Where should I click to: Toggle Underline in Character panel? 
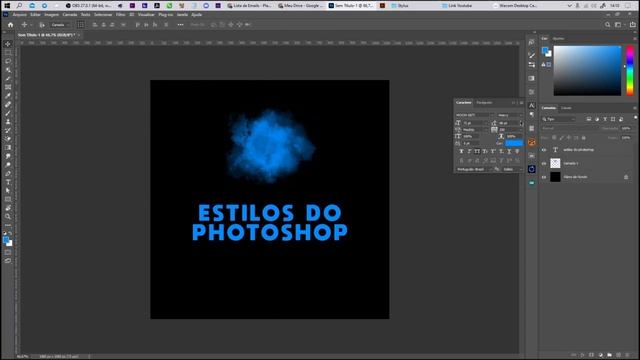(x=509, y=151)
